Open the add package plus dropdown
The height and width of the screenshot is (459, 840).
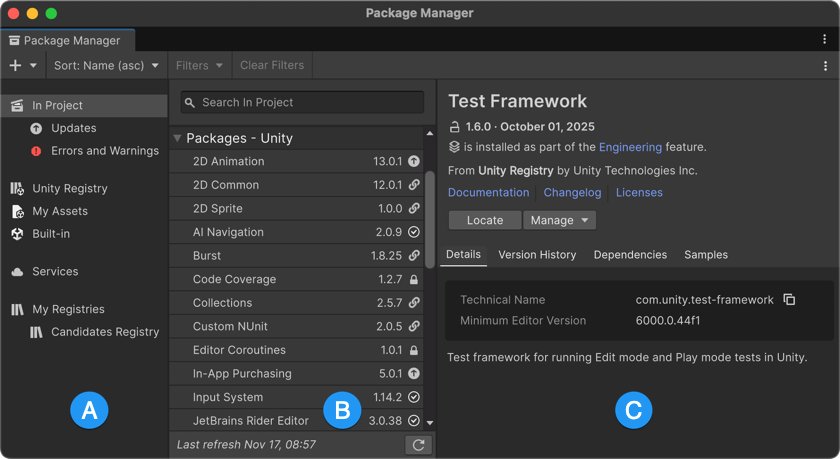[x=22, y=66]
